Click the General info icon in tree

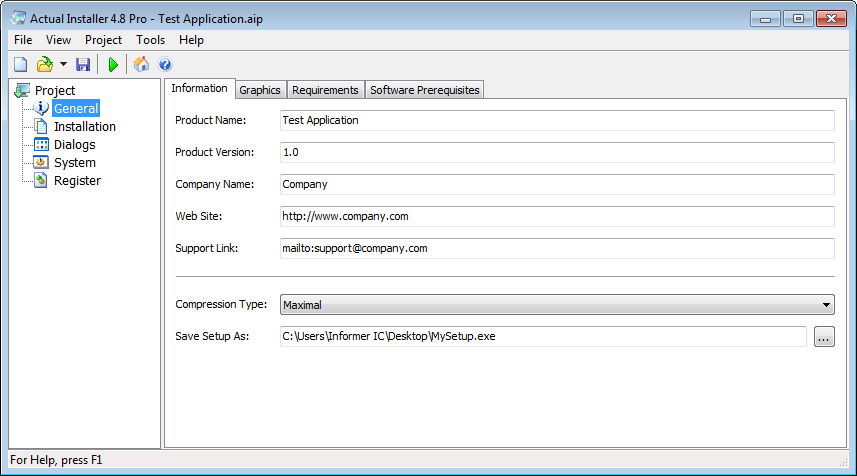pyautogui.click(x=41, y=108)
